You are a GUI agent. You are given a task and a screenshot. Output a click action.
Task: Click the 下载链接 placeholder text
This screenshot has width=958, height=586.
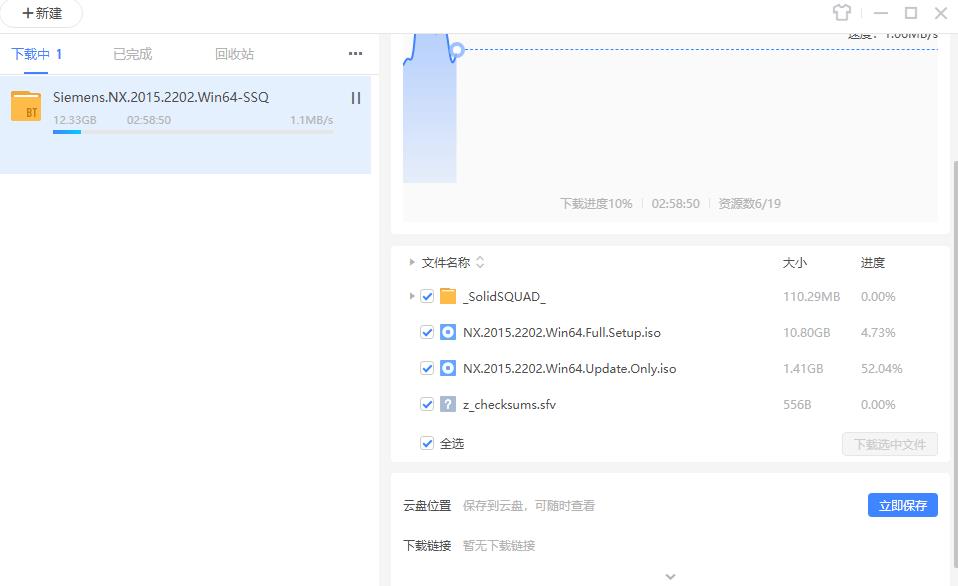499,545
